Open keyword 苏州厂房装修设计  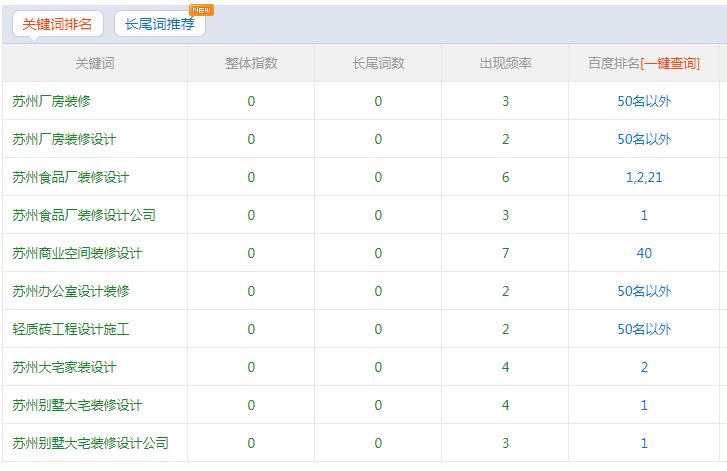pyautogui.click(x=64, y=139)
